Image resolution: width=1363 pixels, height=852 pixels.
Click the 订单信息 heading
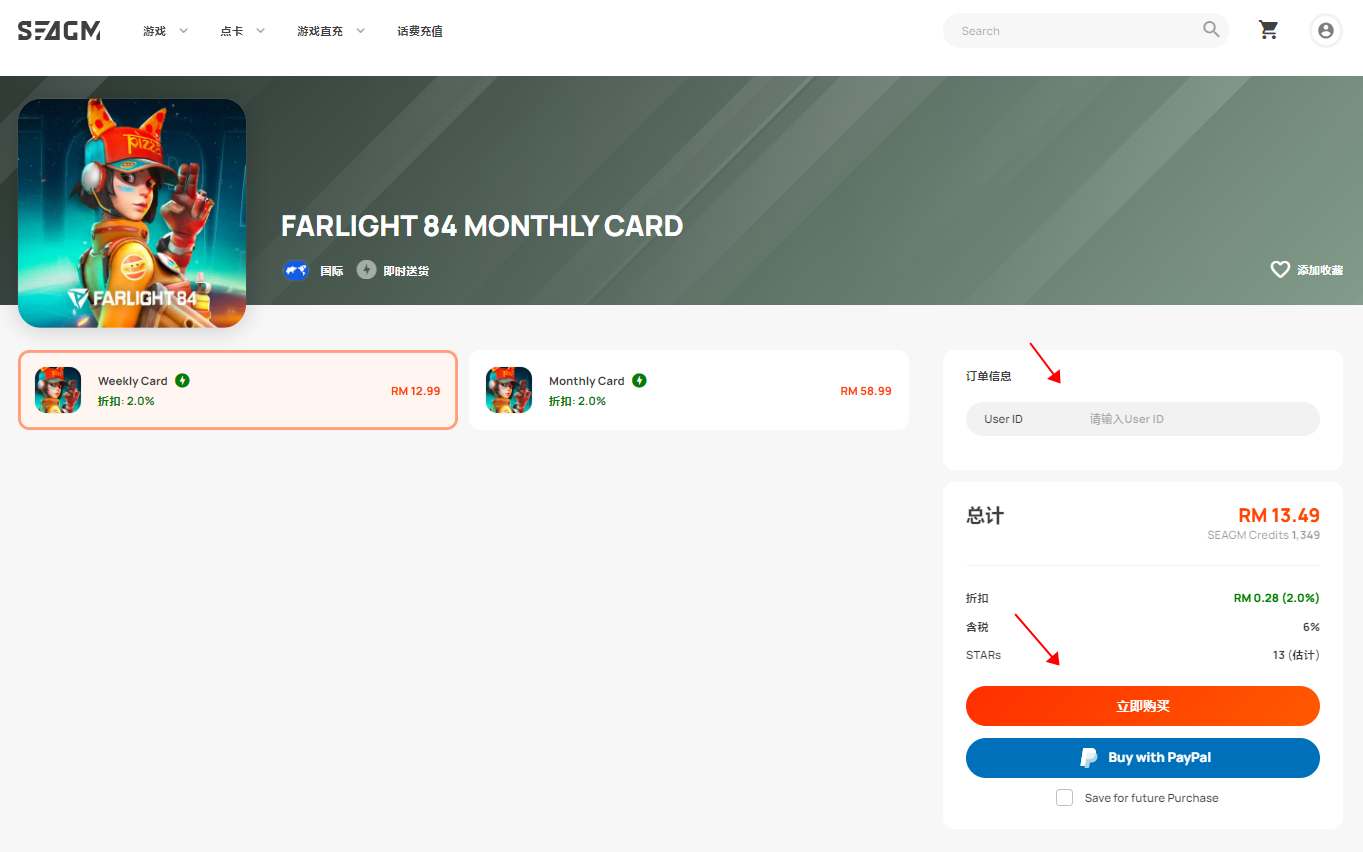click(989, 376)
